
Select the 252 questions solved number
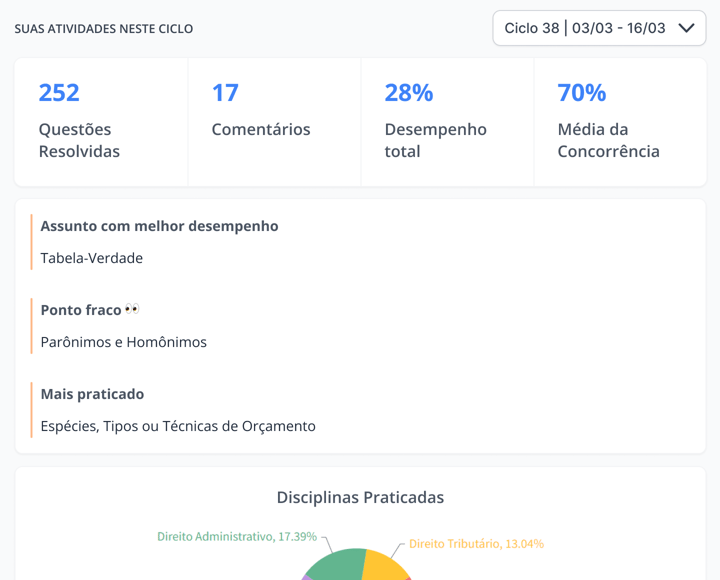(59, 93)
